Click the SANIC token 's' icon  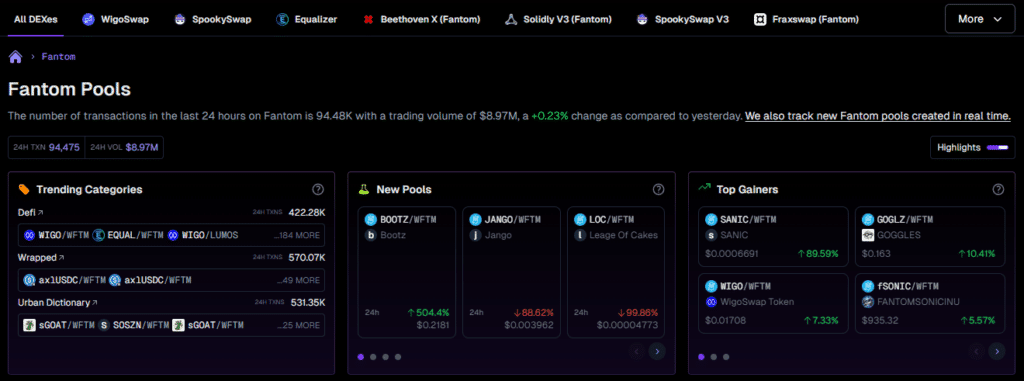pos(711,235)
